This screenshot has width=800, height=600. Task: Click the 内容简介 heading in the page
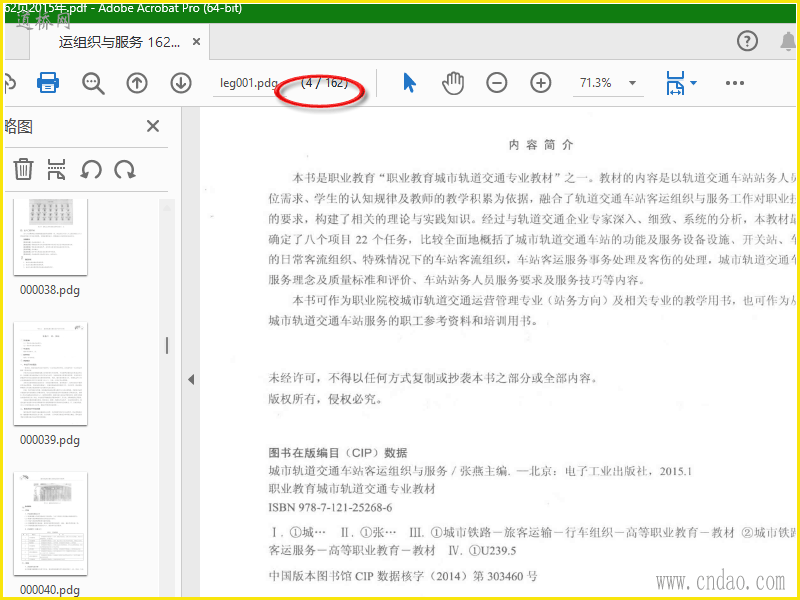click(x=541, y=145)
